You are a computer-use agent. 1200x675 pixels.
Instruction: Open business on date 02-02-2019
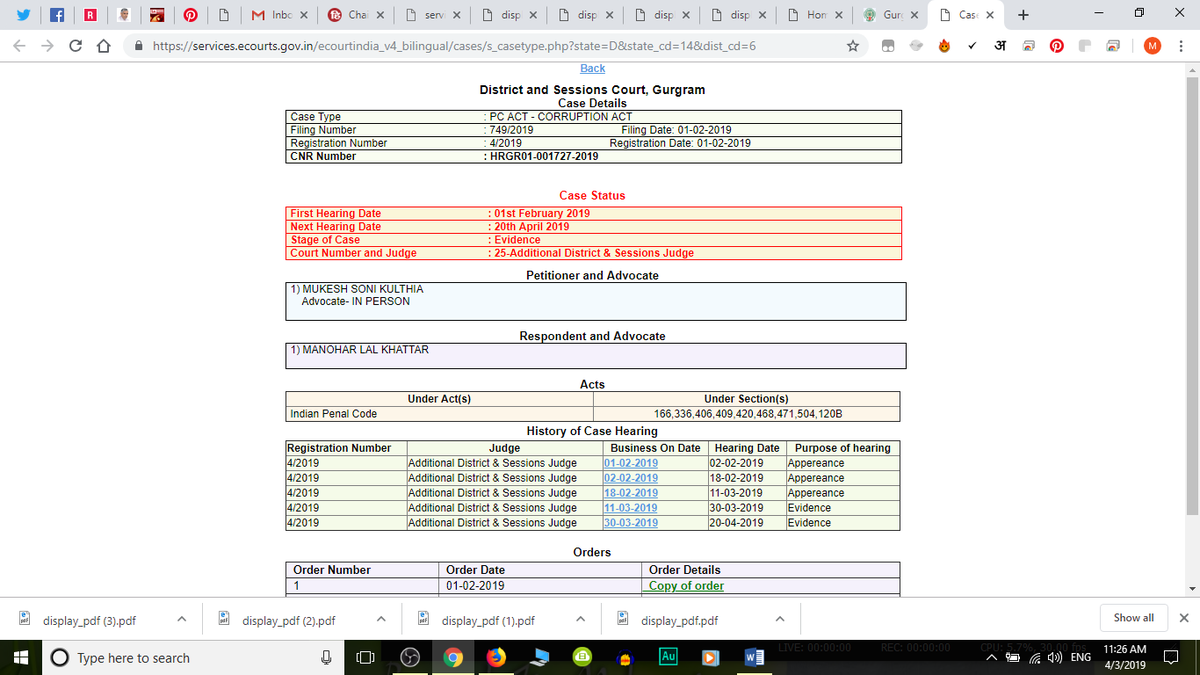click(632, 478)
